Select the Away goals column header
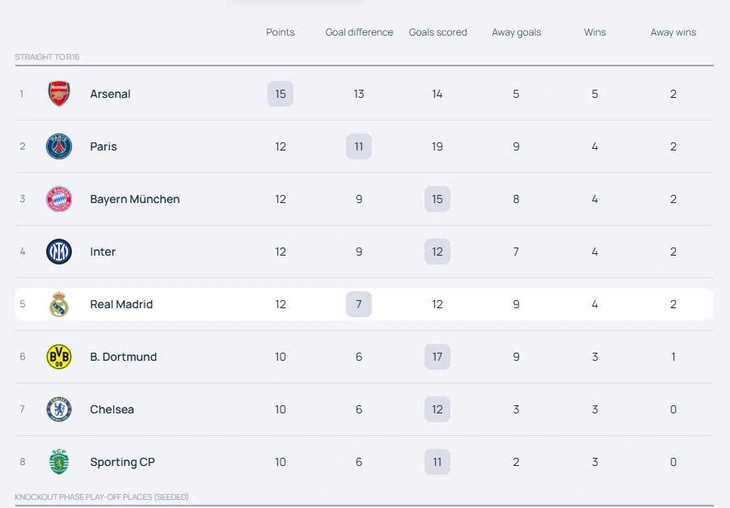Image resolution: width=730 pixels, height=508 pixels. 516,32
